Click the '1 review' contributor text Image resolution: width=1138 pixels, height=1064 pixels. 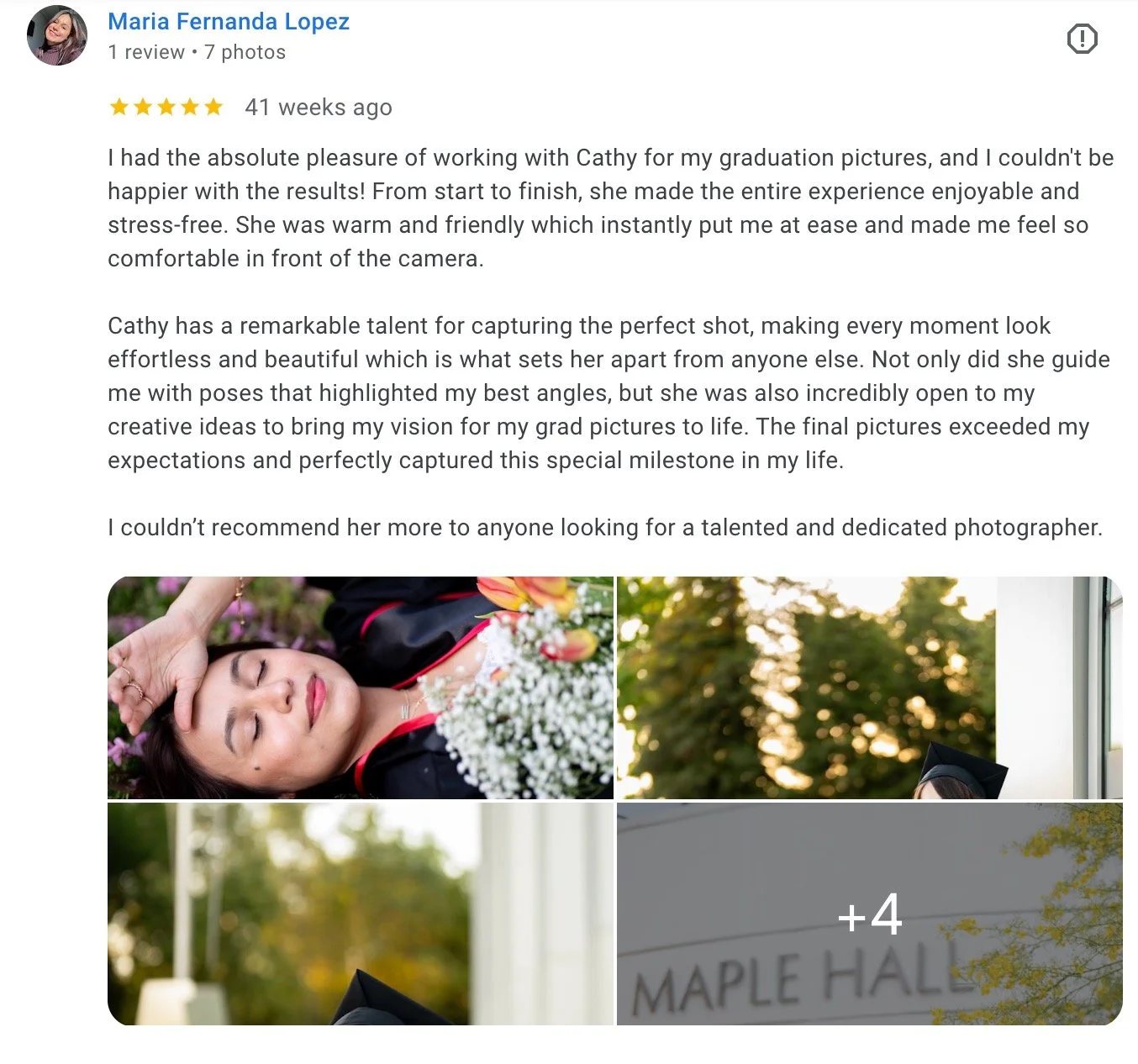[x=146, y=52]
